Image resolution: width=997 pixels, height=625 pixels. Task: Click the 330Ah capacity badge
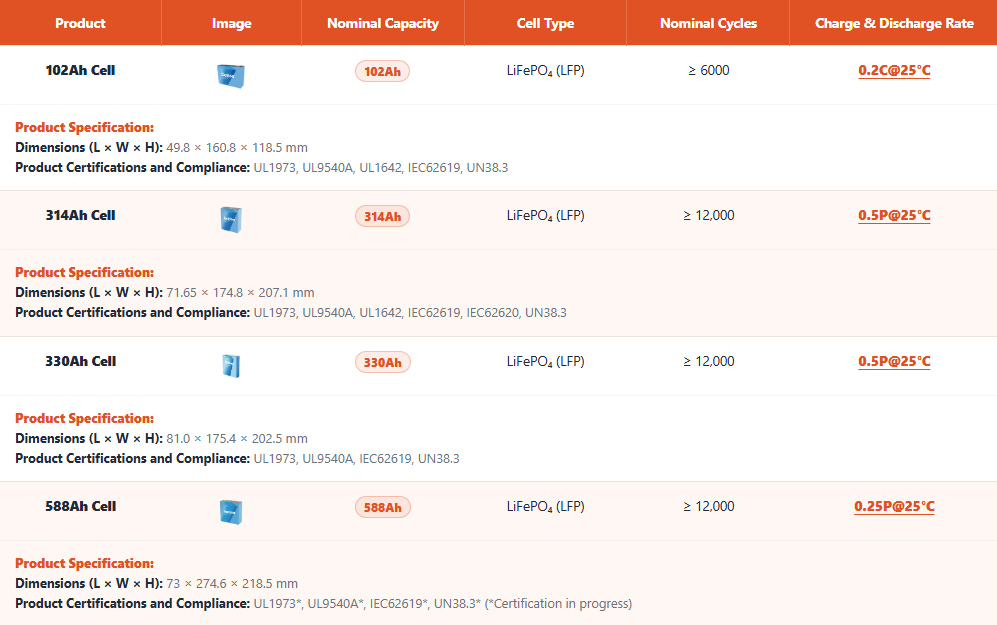[382, 363]
